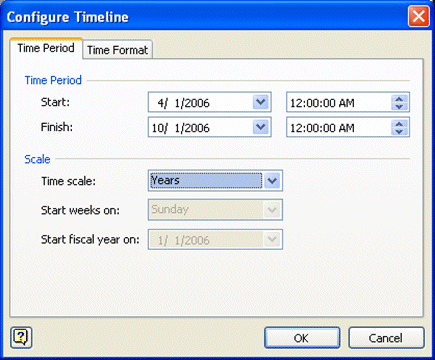Decrease Start time with down spinner
This screenshot has width=435, height=360.
(x=399, y=106)
